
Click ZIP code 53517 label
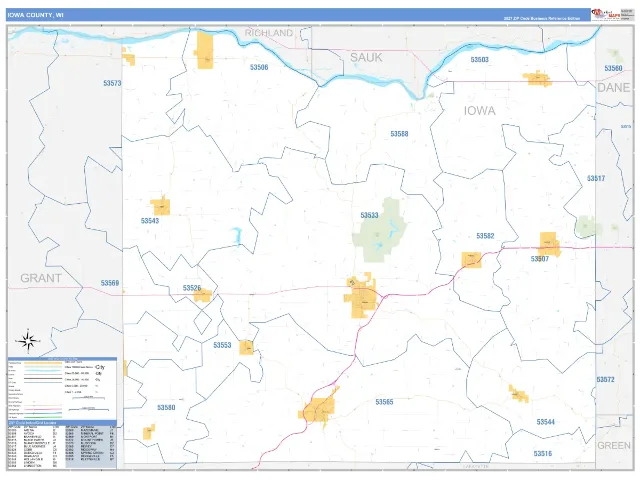[596, 178]
